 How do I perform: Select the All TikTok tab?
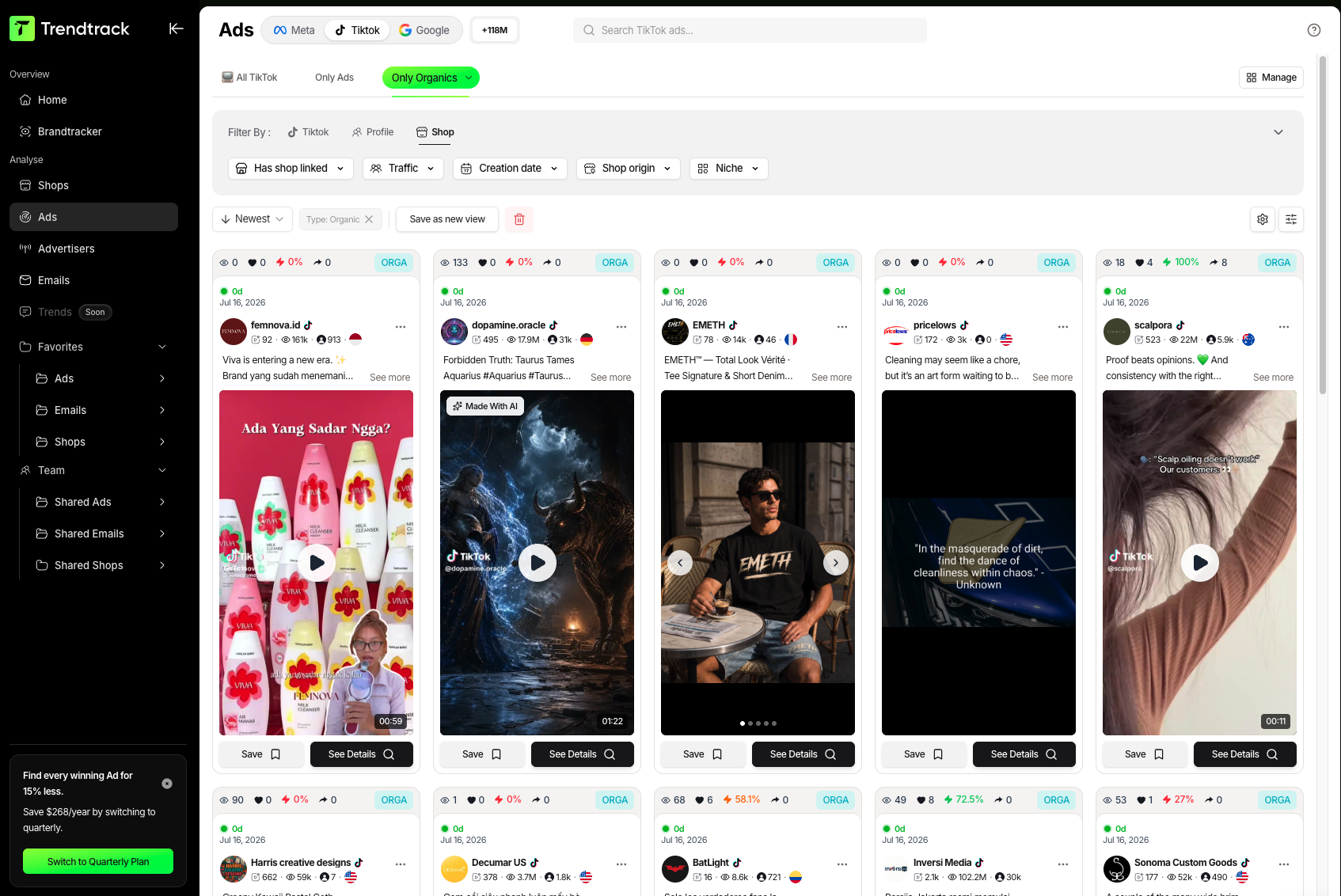249,78
